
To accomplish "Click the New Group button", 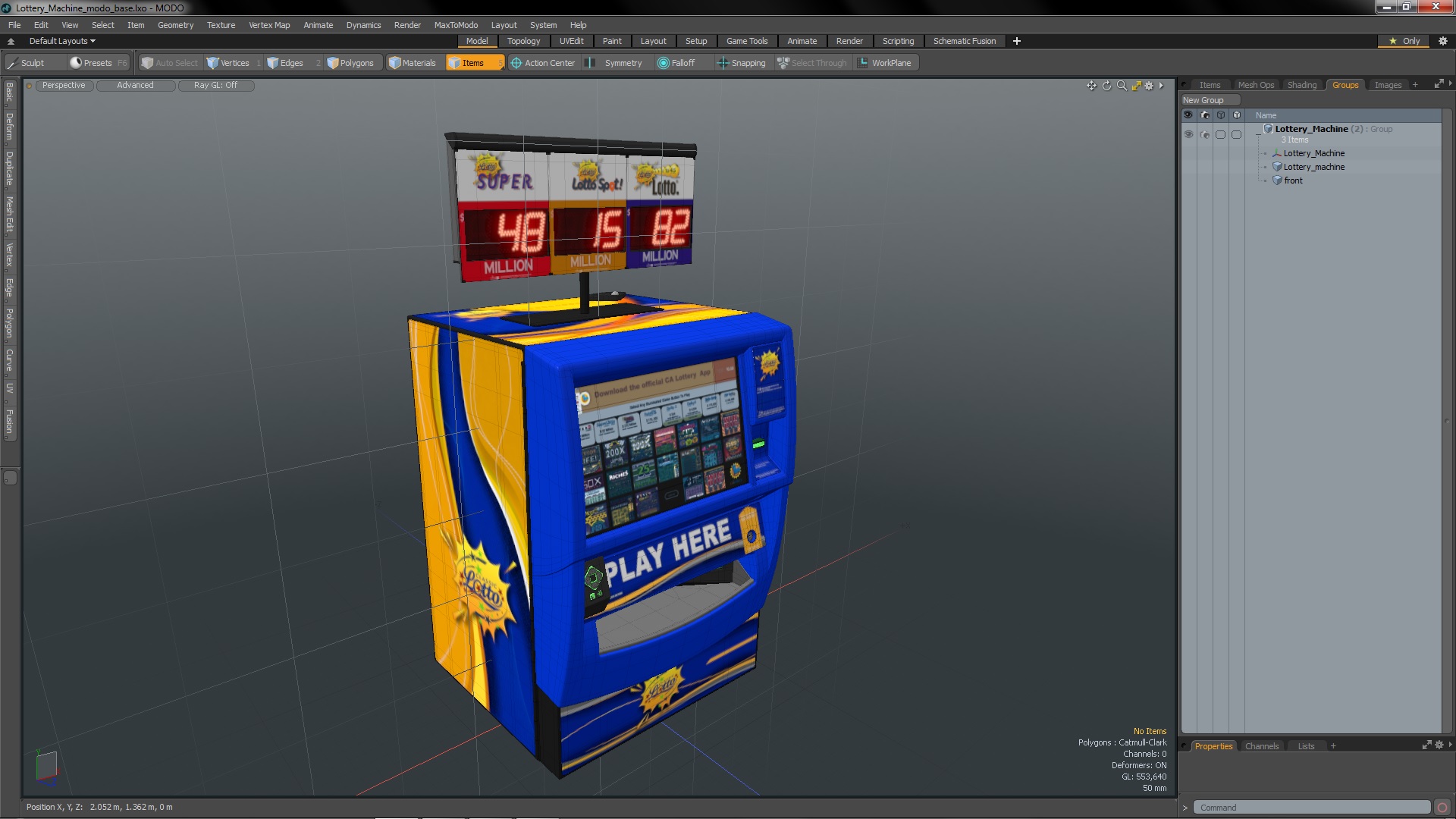I will tap(1210, 100).
